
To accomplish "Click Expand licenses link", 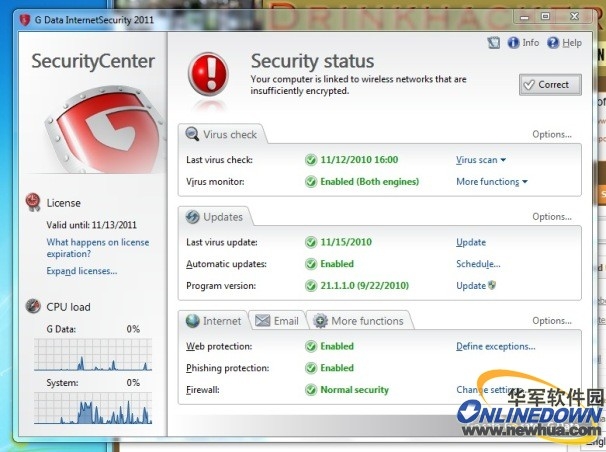I will tap(82, 271).
